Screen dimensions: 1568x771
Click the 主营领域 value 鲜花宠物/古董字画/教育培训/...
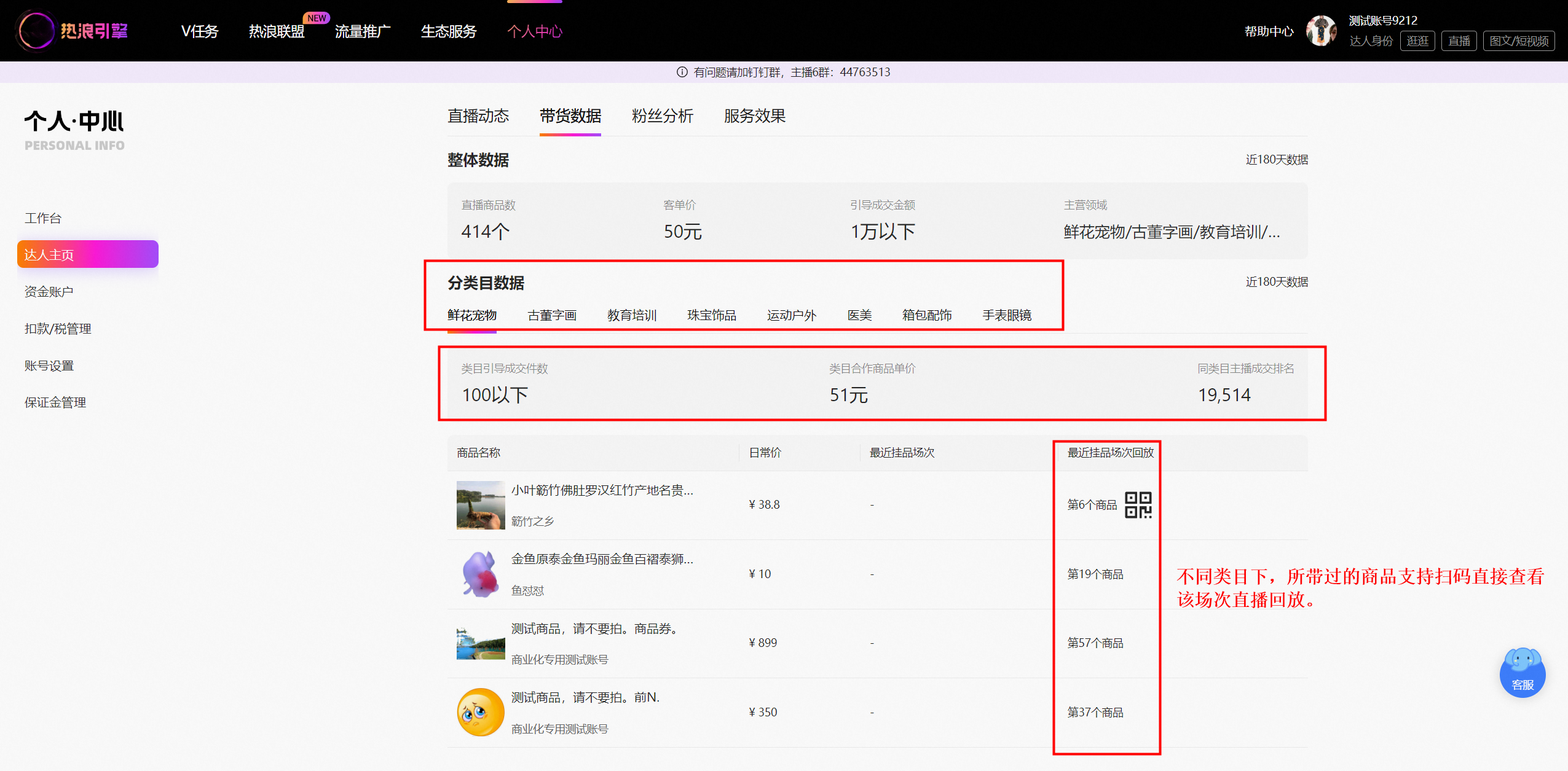(x=1172, y=232)
